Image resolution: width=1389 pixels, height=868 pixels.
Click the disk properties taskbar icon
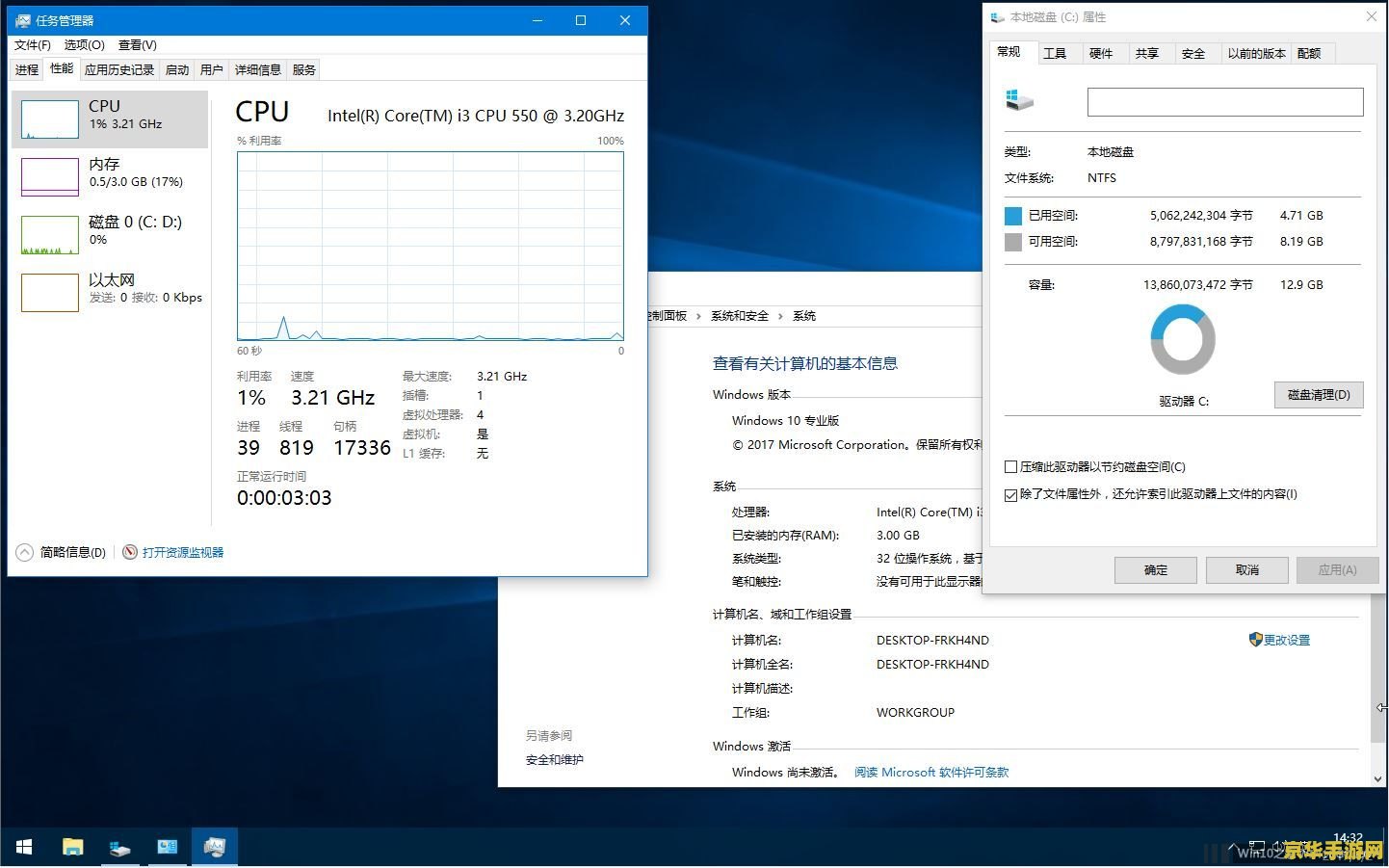pos(119,847)
